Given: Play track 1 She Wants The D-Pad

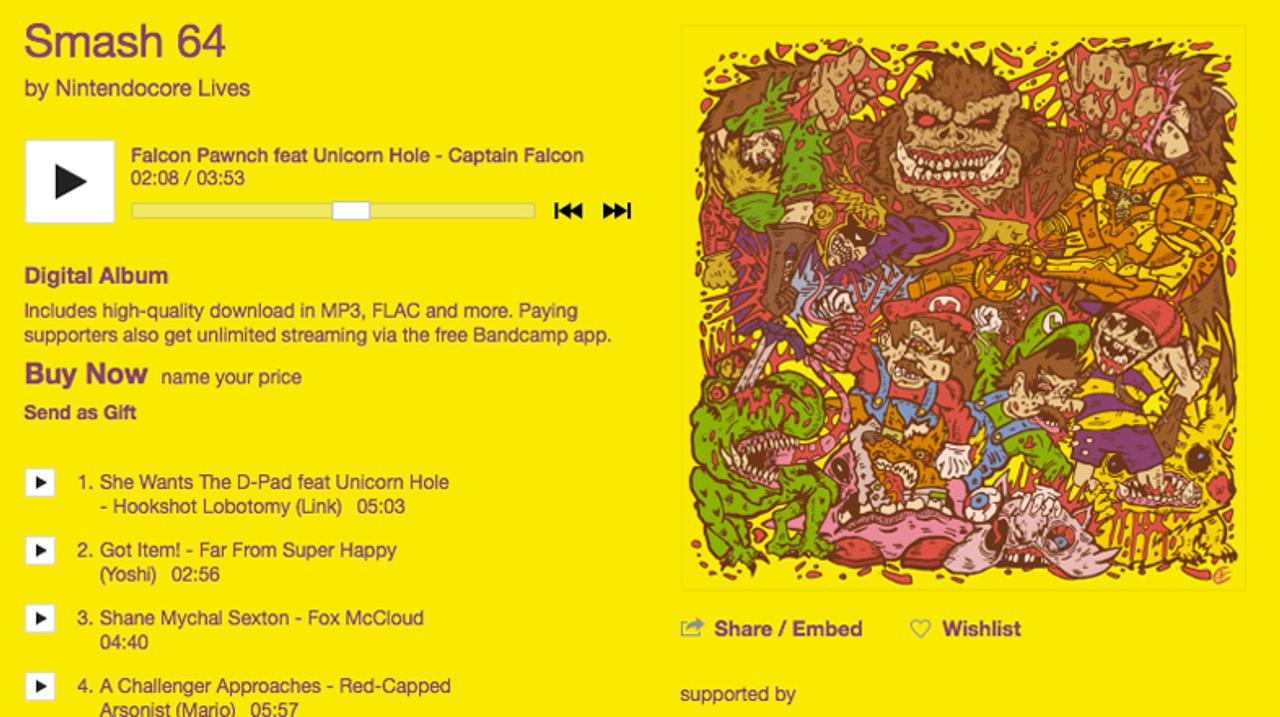Looking at the screenshot, I should (40, 483).
